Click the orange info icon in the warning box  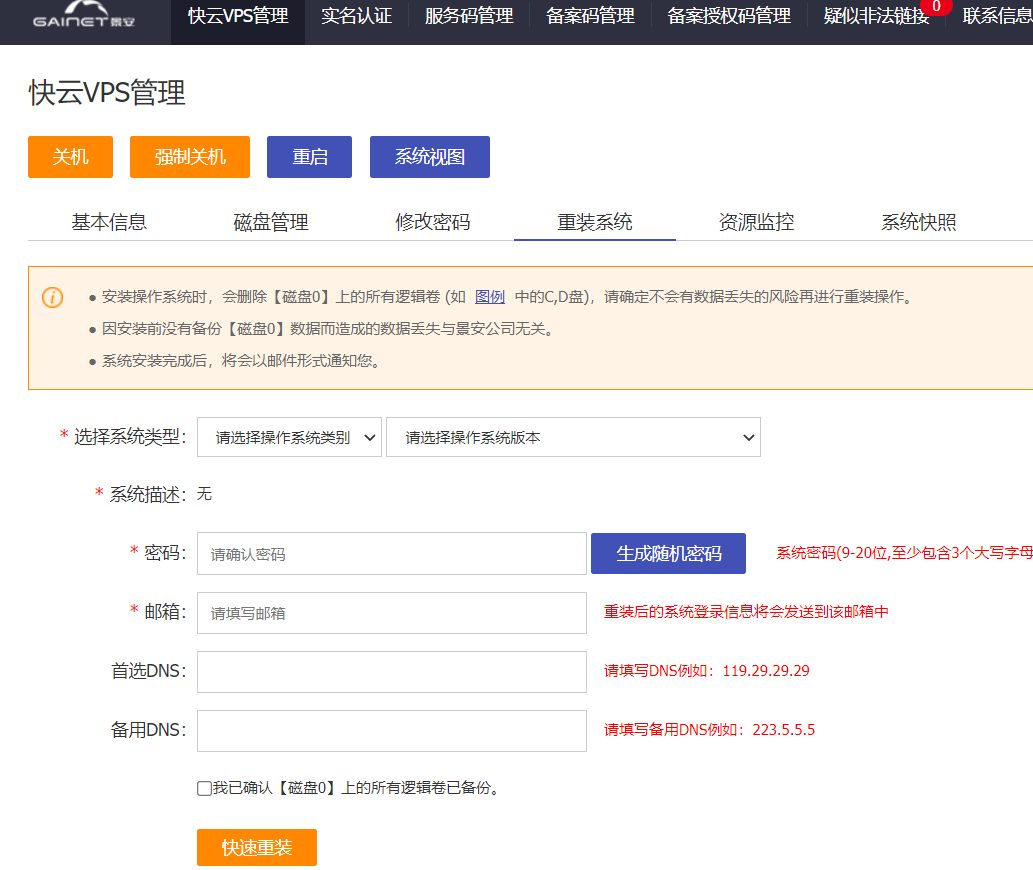[52, 297]
